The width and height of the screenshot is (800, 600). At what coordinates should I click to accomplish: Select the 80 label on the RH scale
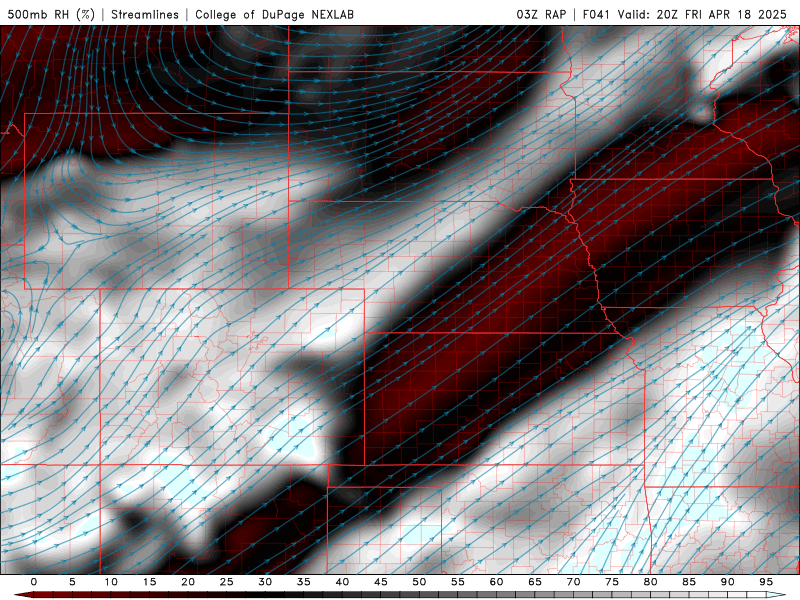(x=651, y=582)
